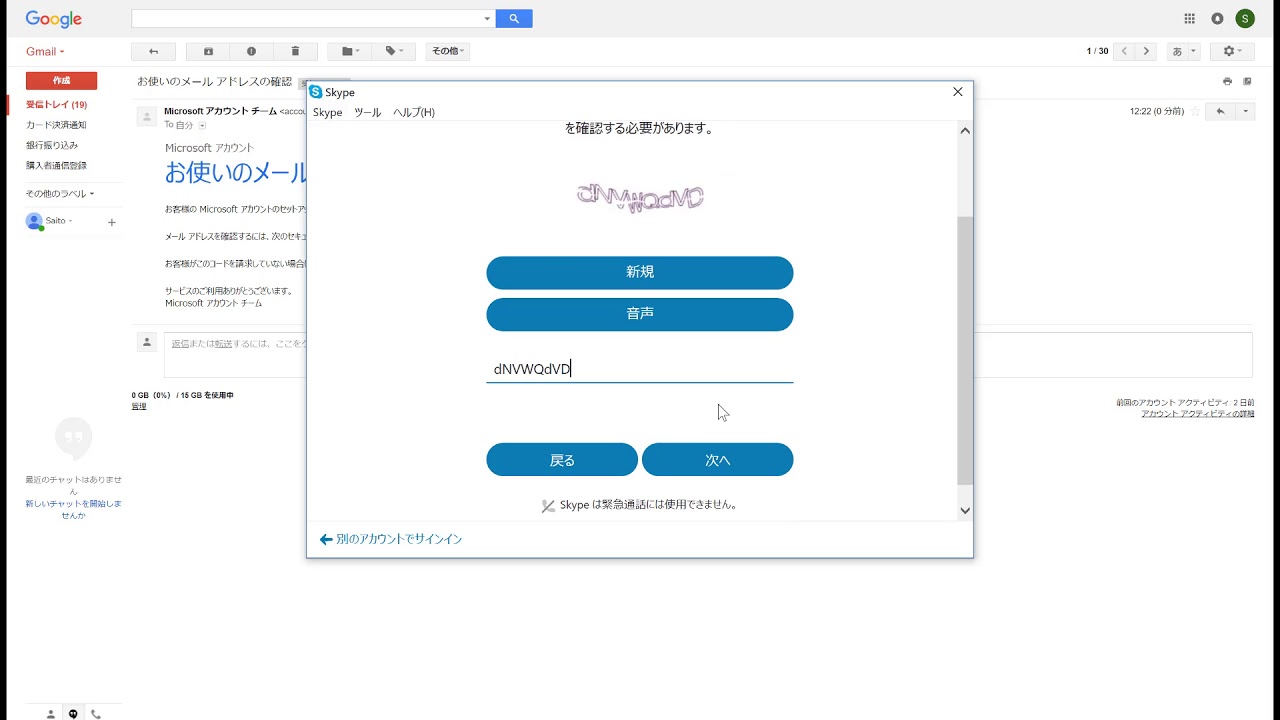Click into the Gmail search box
This screenshot has width=1280, height=720.
306,19
